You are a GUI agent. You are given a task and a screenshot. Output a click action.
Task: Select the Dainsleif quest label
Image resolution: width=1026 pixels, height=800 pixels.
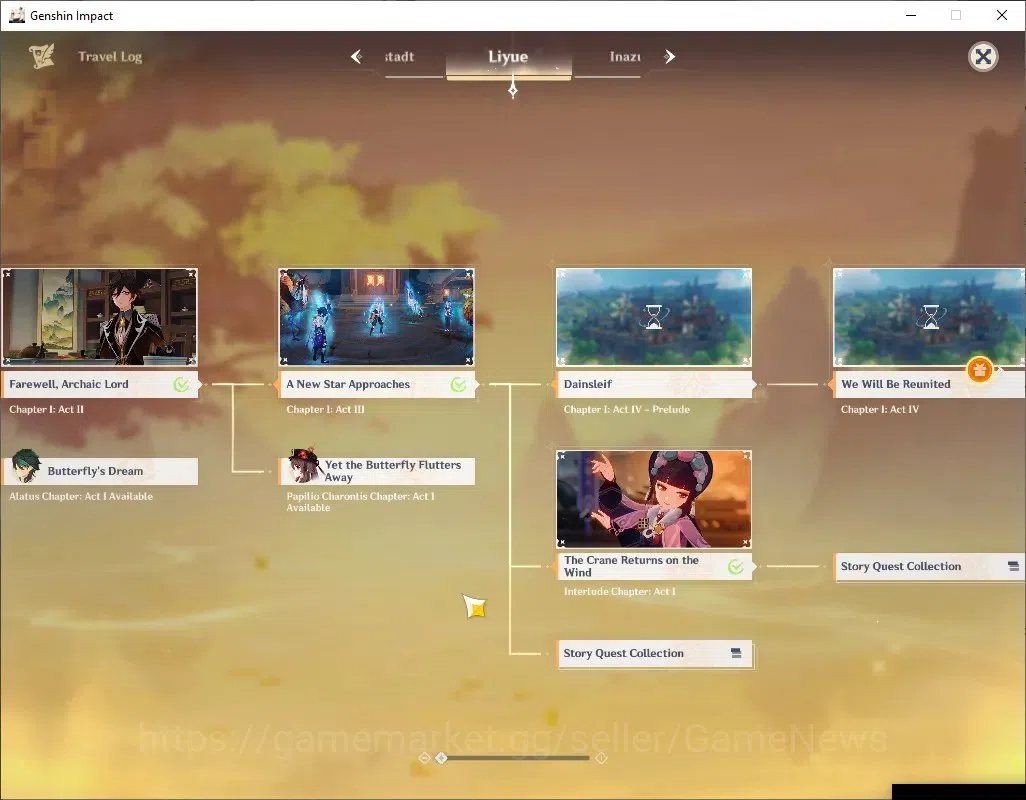coord(654,385)
